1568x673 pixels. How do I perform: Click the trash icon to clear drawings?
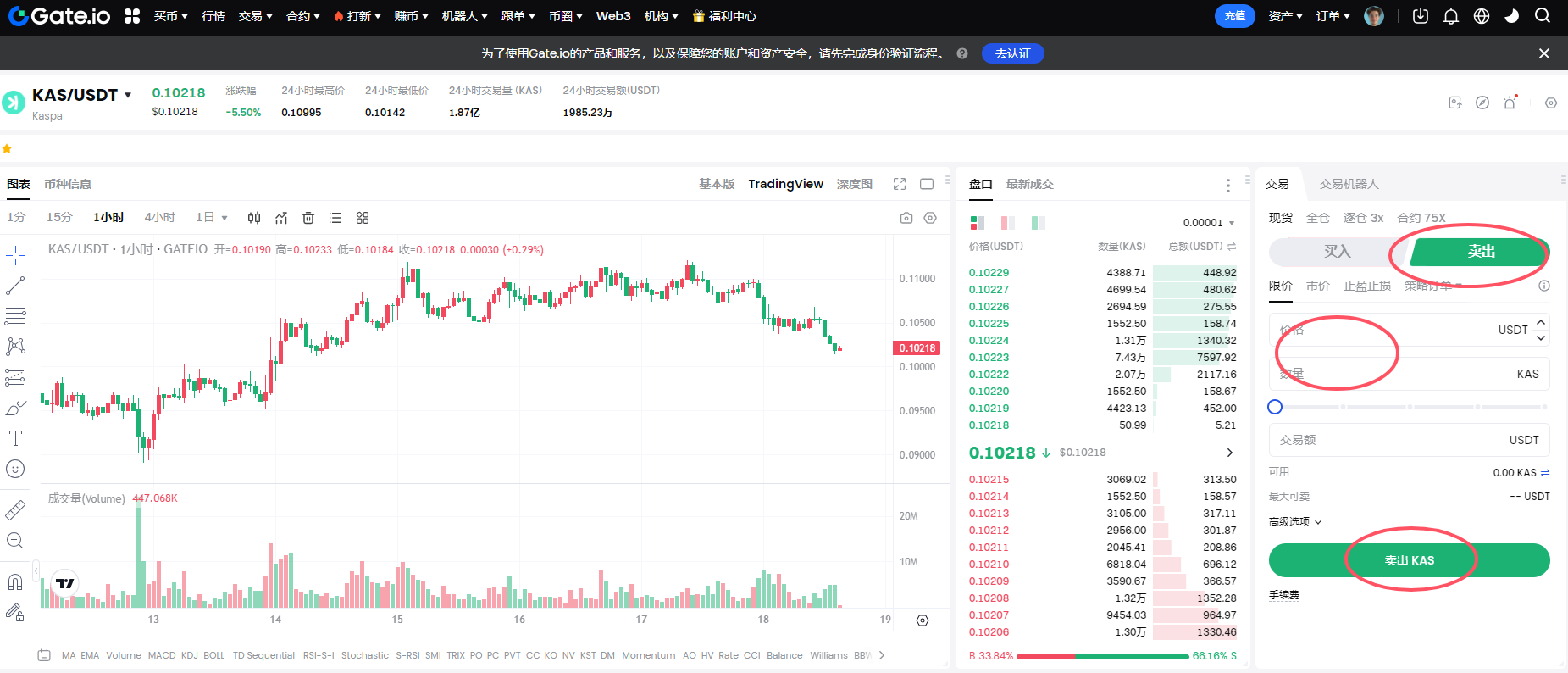pyautogui.click(x=308, y=218)
